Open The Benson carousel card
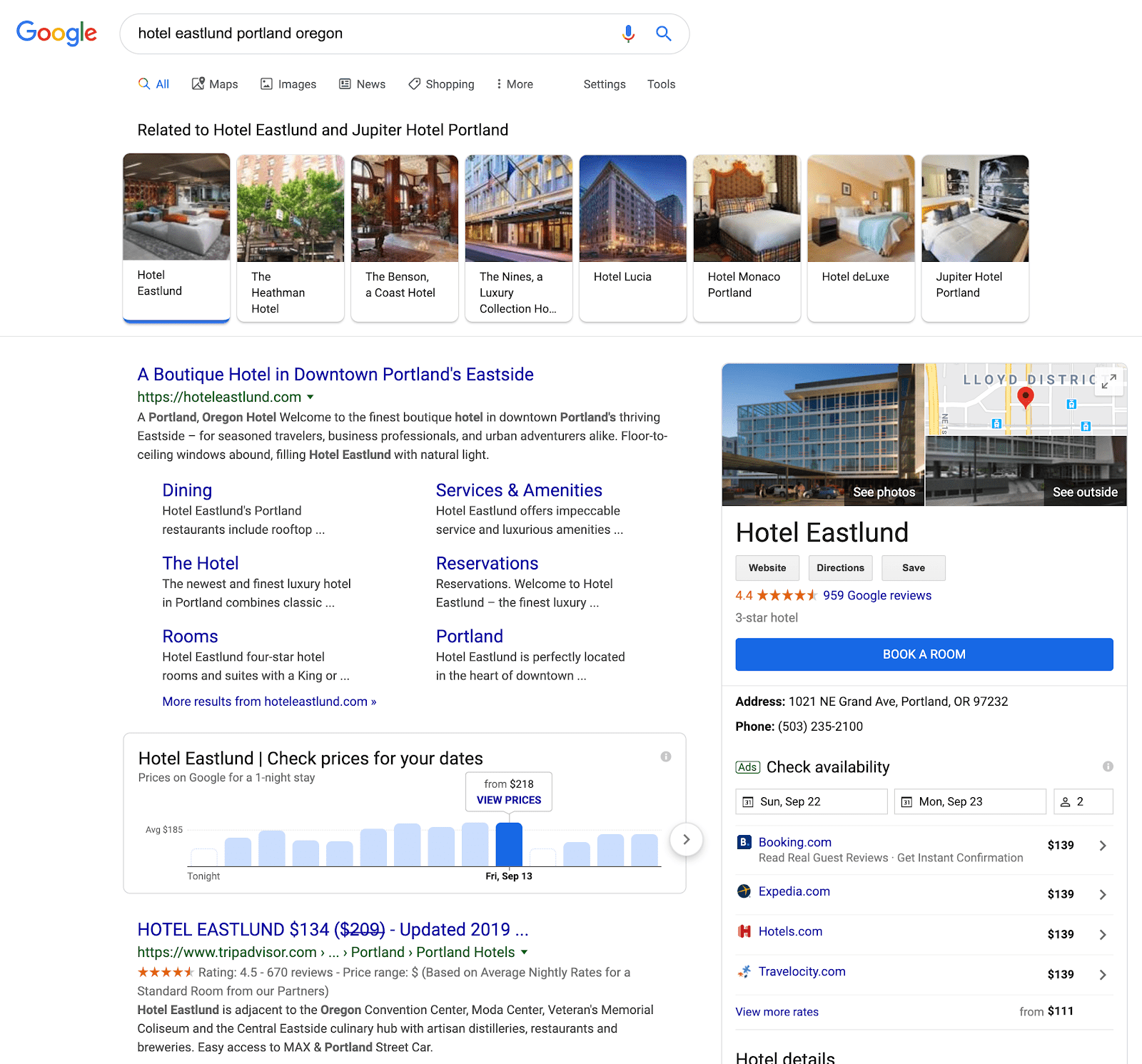 tap(405, 238)
